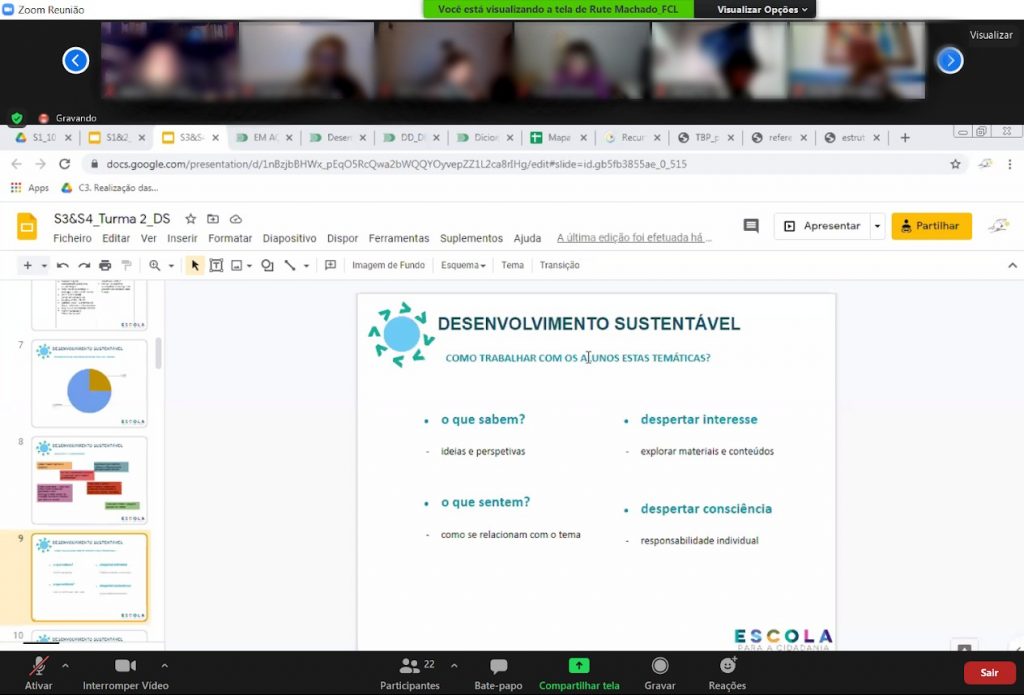Select slide 8 thumbnail in filmstrip
This screenshot has height=695, width=1024.
tap(89, 480)
